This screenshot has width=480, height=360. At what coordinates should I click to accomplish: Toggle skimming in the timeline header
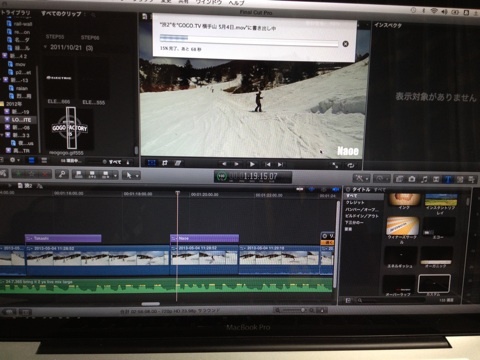point(300,189)
